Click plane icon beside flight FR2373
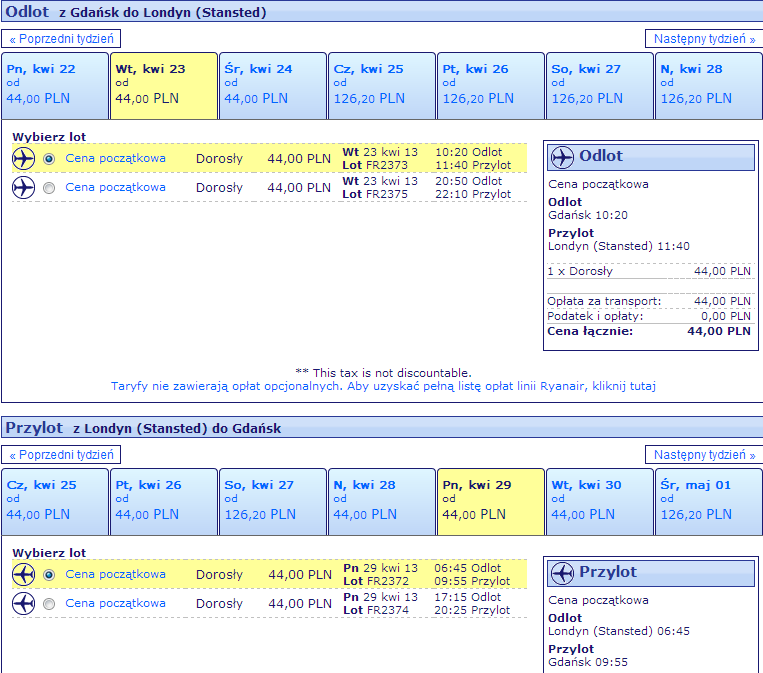Viewport: 763px width, 673px height. point(23,159)
